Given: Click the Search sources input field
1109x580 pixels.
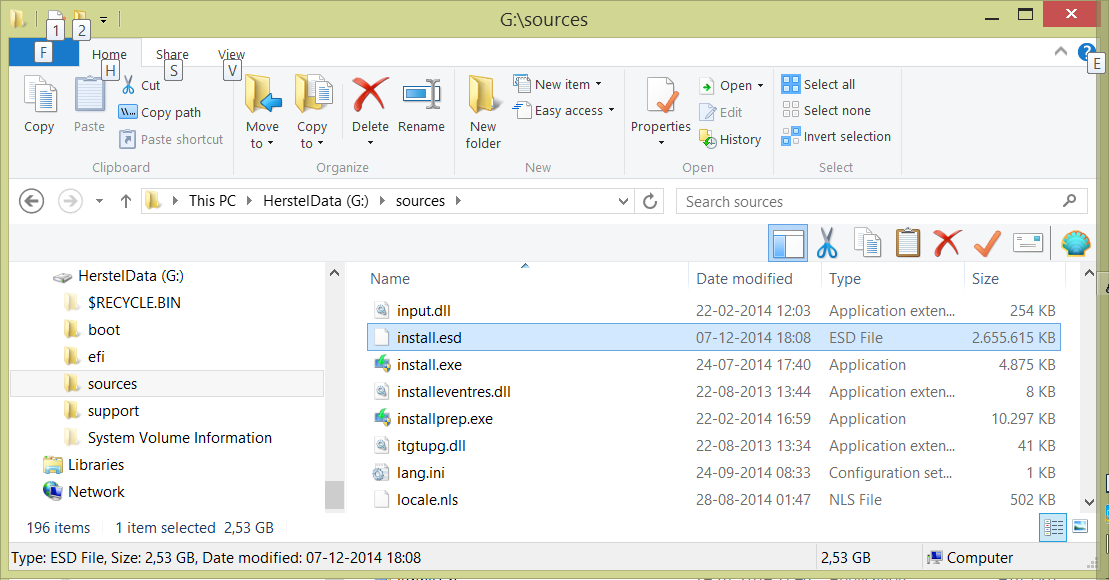Looking at the screenshot, I should coord(870,201).
